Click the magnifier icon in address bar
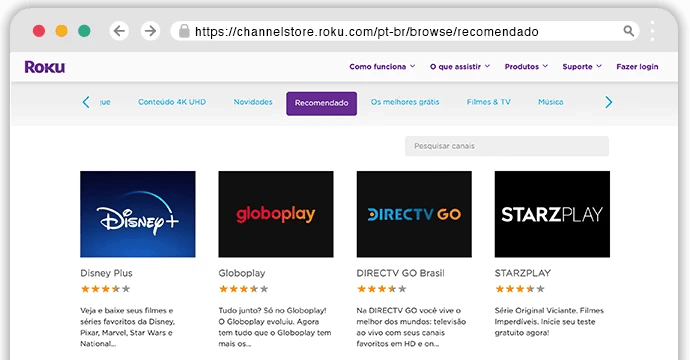 coord(628,31)
